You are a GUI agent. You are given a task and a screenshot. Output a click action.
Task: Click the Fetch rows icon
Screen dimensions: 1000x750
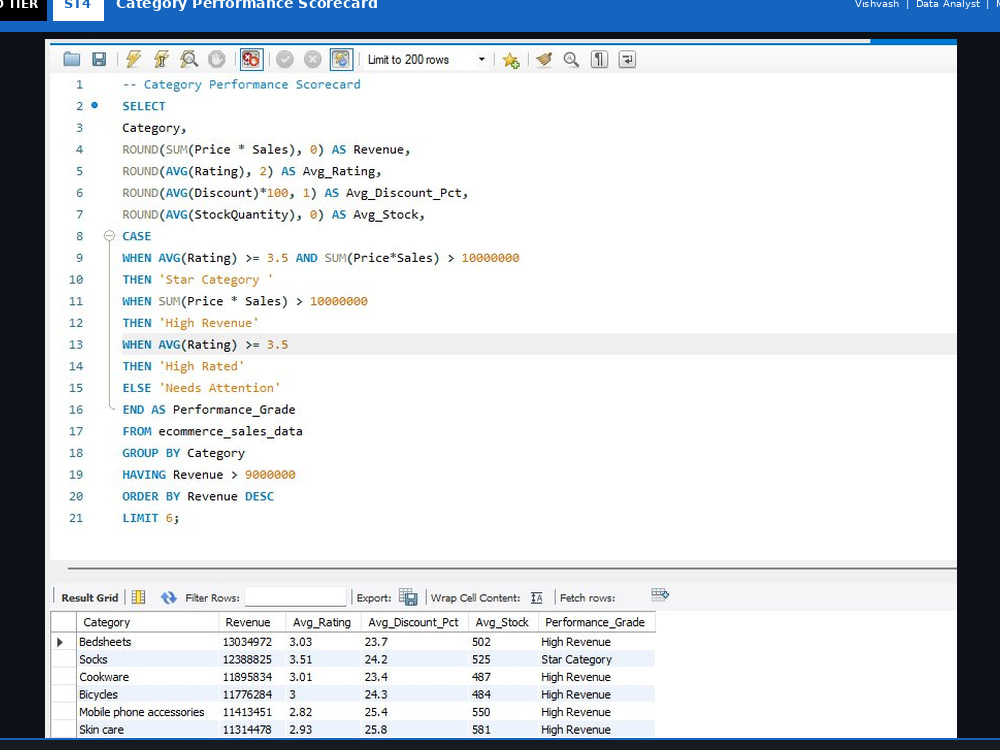[x=659, y=595]
